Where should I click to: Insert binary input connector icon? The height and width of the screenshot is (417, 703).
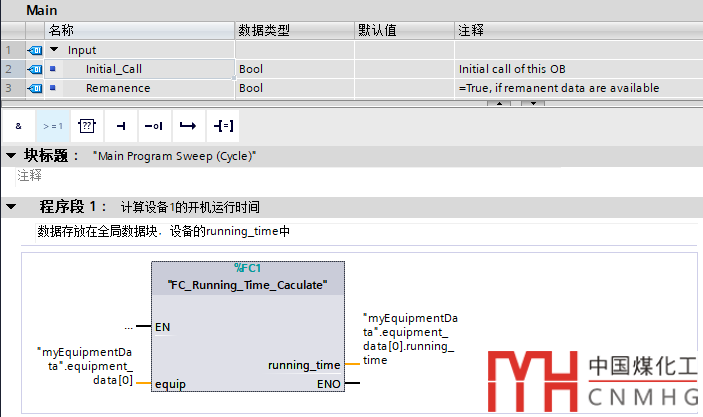(121, 126)
